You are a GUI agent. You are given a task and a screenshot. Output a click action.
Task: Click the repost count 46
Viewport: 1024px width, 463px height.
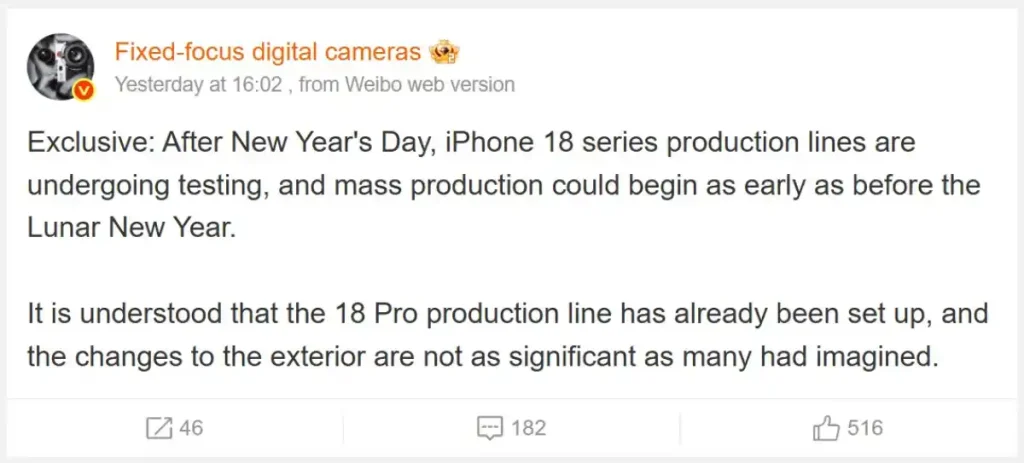coord(191,429)
